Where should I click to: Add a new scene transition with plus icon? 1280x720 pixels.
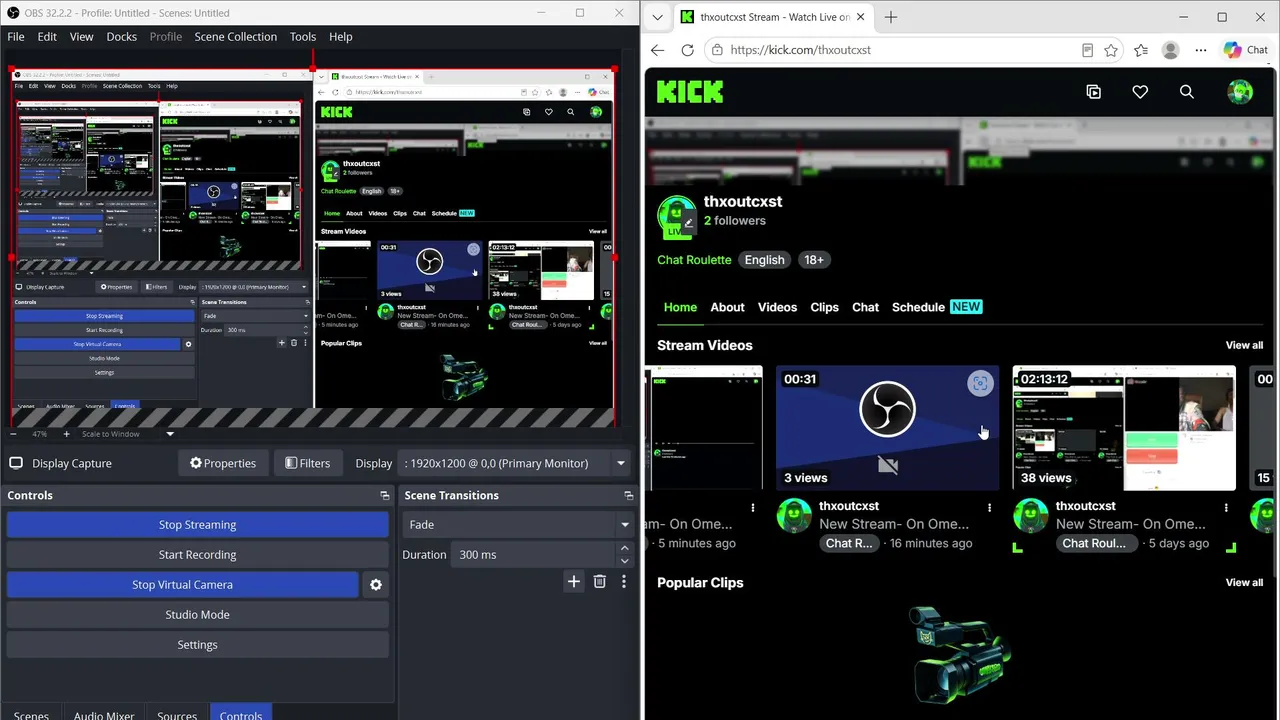tap(573, 581)
